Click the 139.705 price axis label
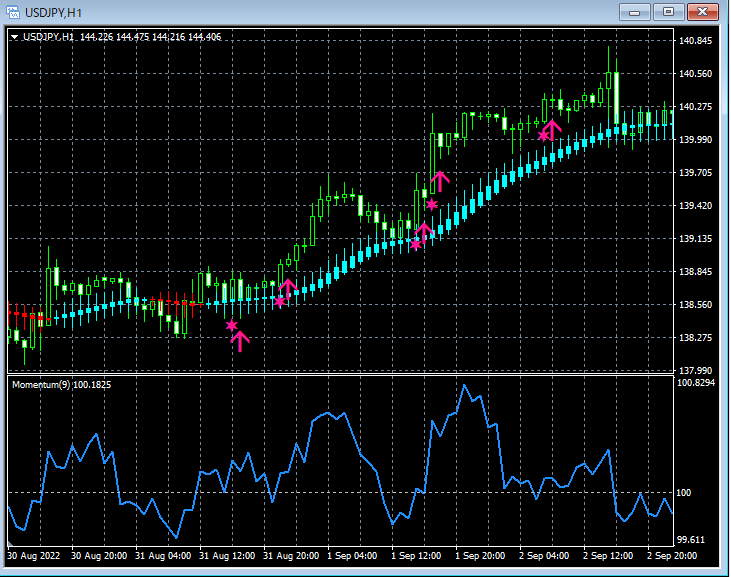 (x=696, y=173)
